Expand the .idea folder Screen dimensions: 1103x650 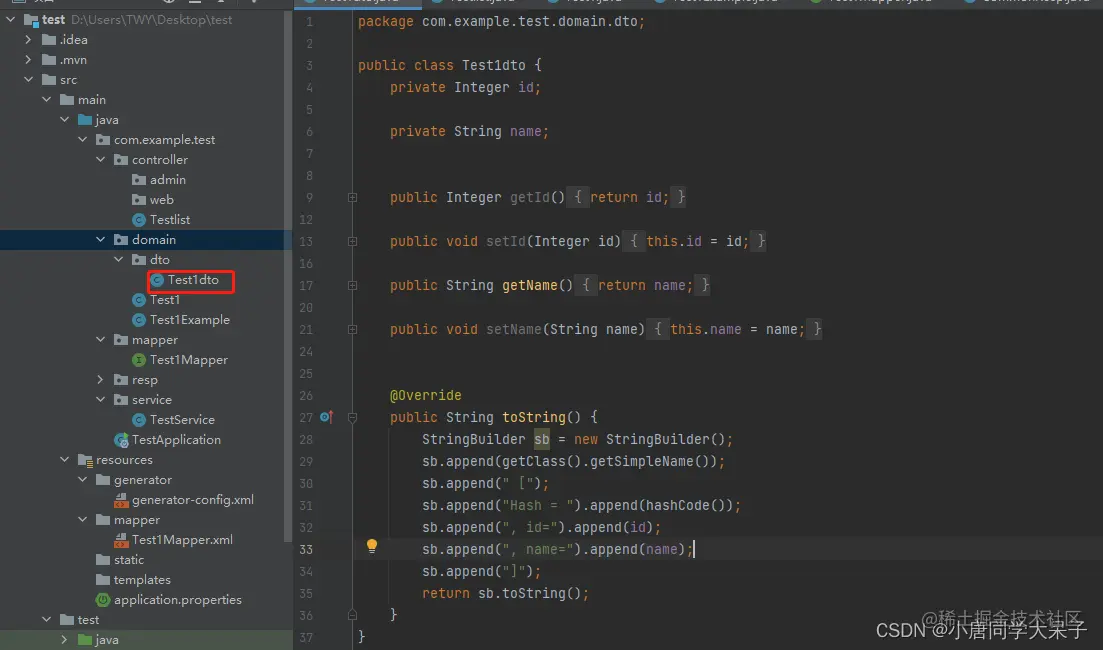pos(28,40)
